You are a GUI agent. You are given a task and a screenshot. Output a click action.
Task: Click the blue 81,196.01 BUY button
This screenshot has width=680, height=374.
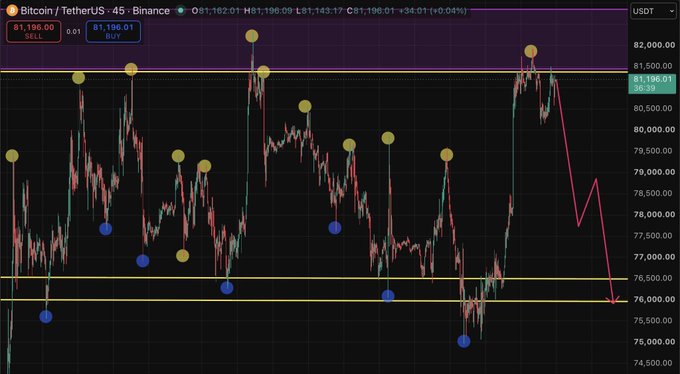coord(113,31)
